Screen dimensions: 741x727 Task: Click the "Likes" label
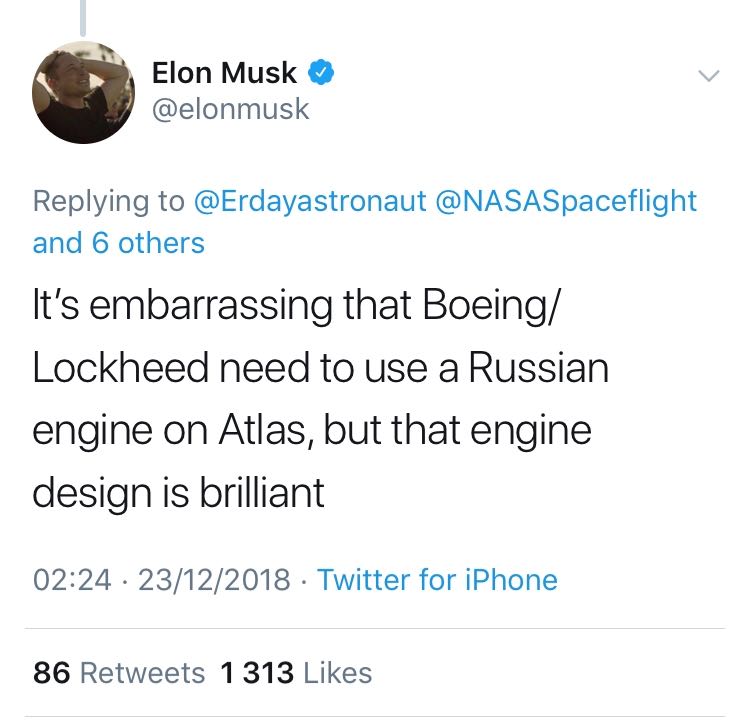click(x=337, y=673)
